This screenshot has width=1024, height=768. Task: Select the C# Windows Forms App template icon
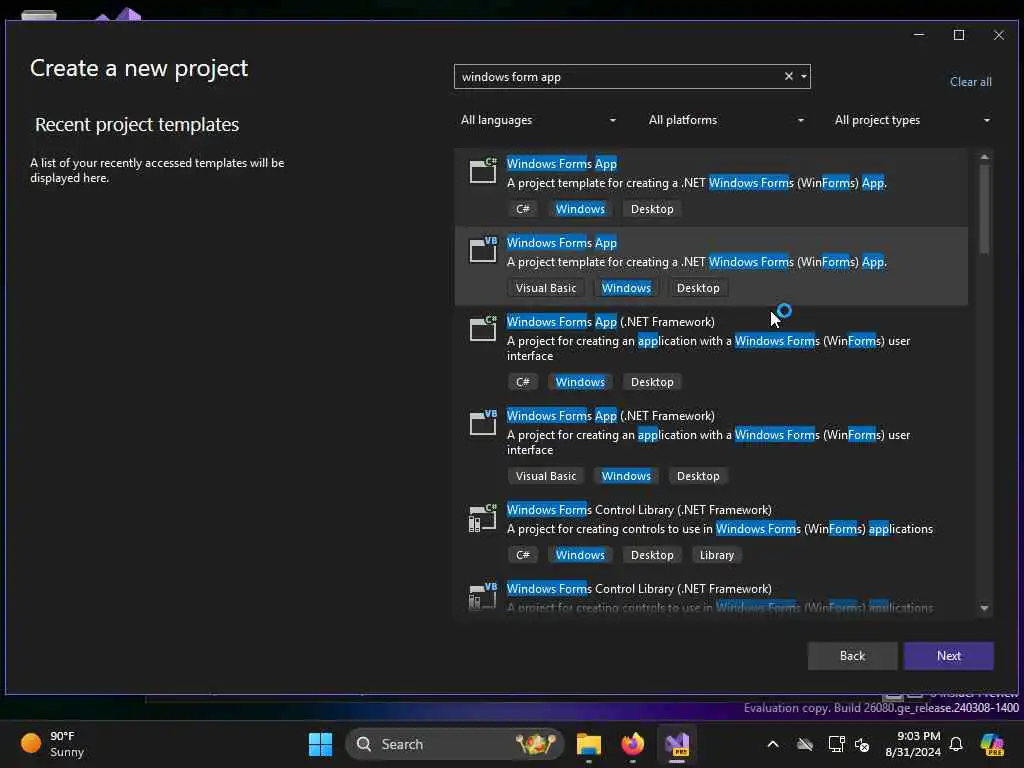coord(483,171)
